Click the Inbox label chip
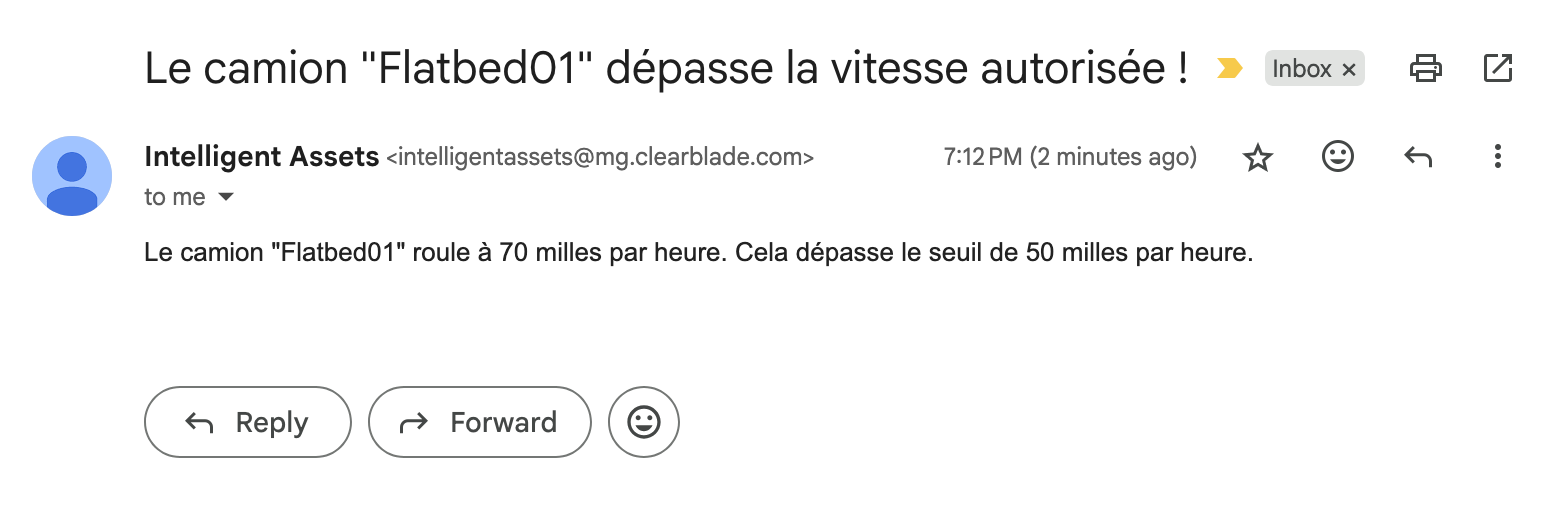The image size is (1550, 510). coord(1301,69)
